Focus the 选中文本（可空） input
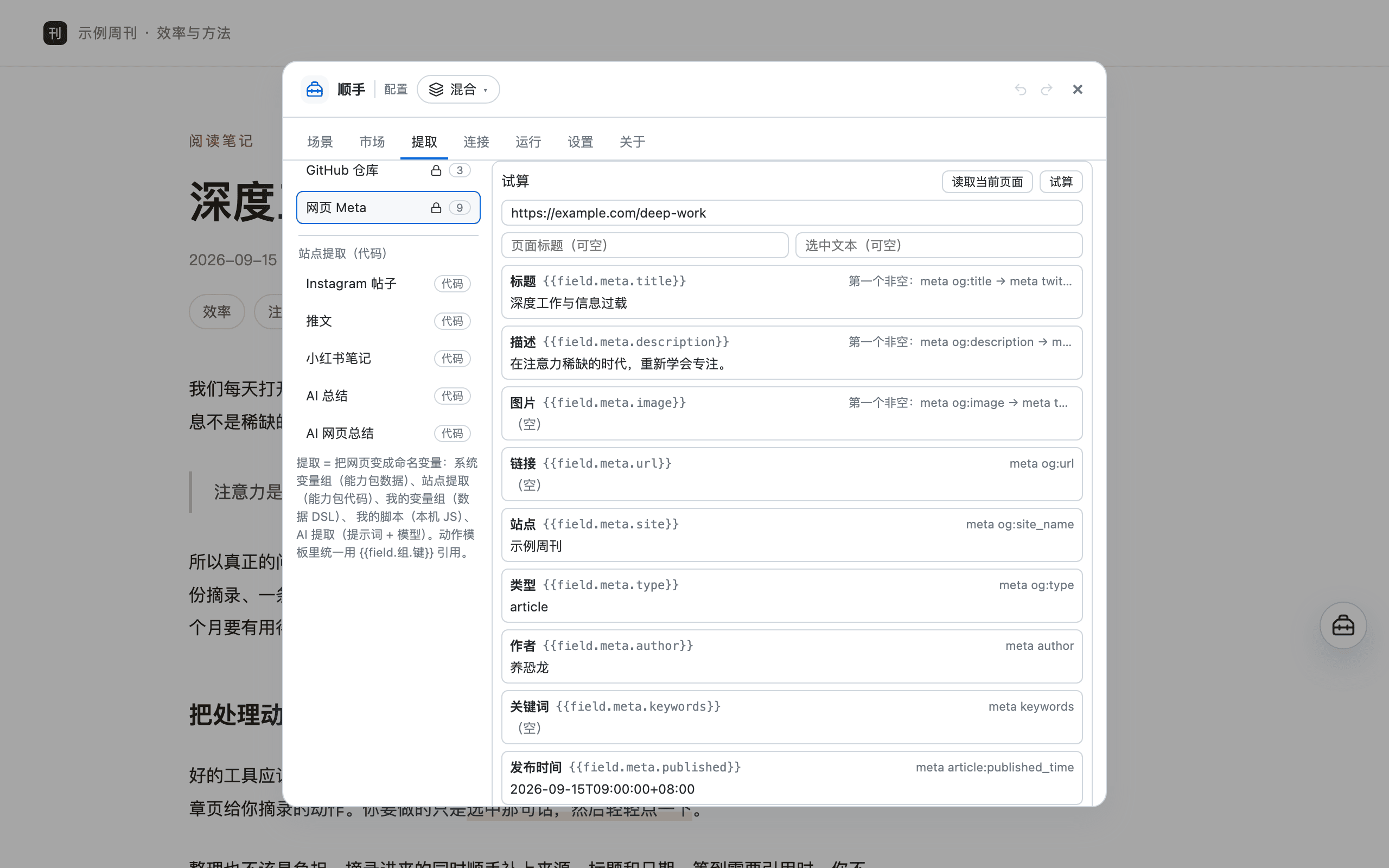This screenshot has width=1389, height=868. [x=939, y=246]
